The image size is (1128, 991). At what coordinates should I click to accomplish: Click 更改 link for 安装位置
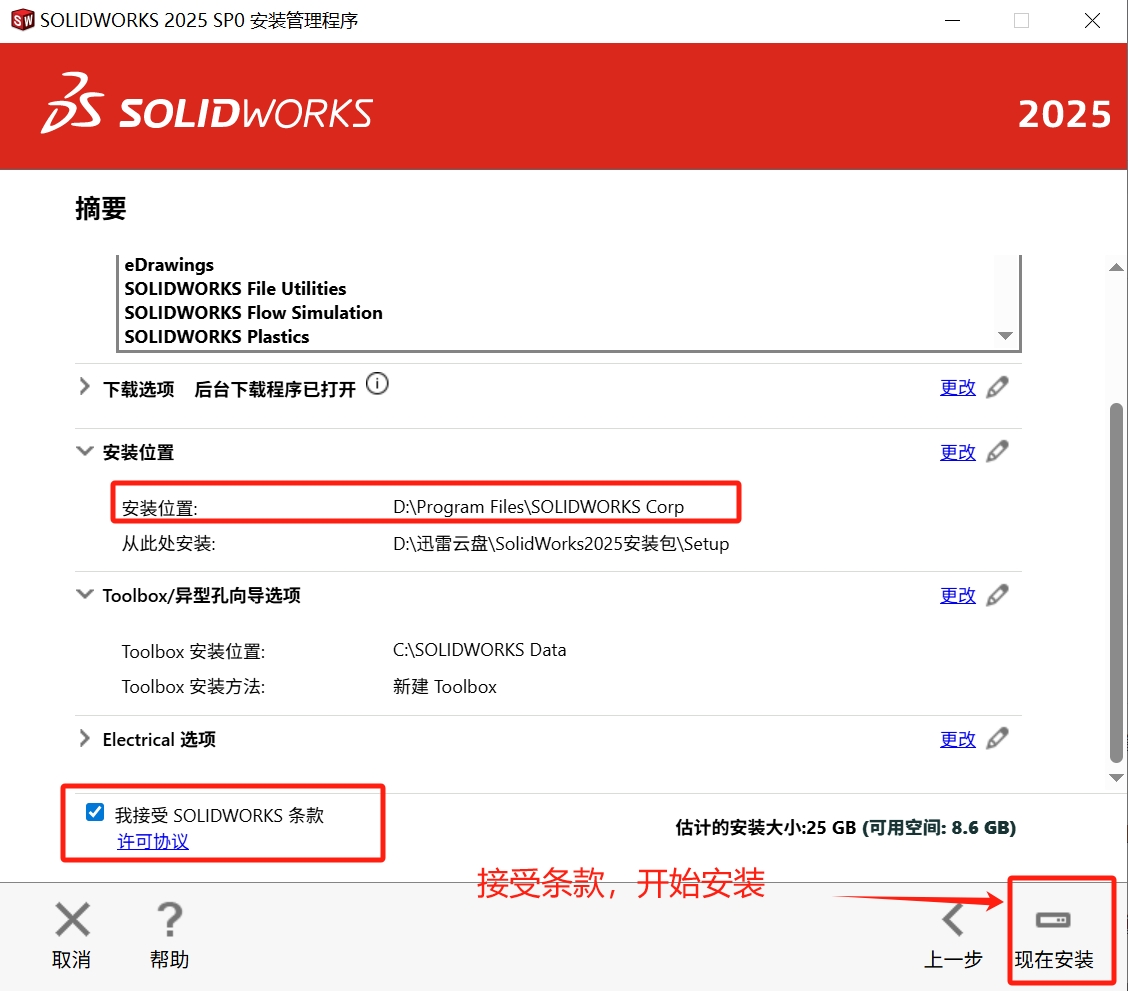point(958,452)
